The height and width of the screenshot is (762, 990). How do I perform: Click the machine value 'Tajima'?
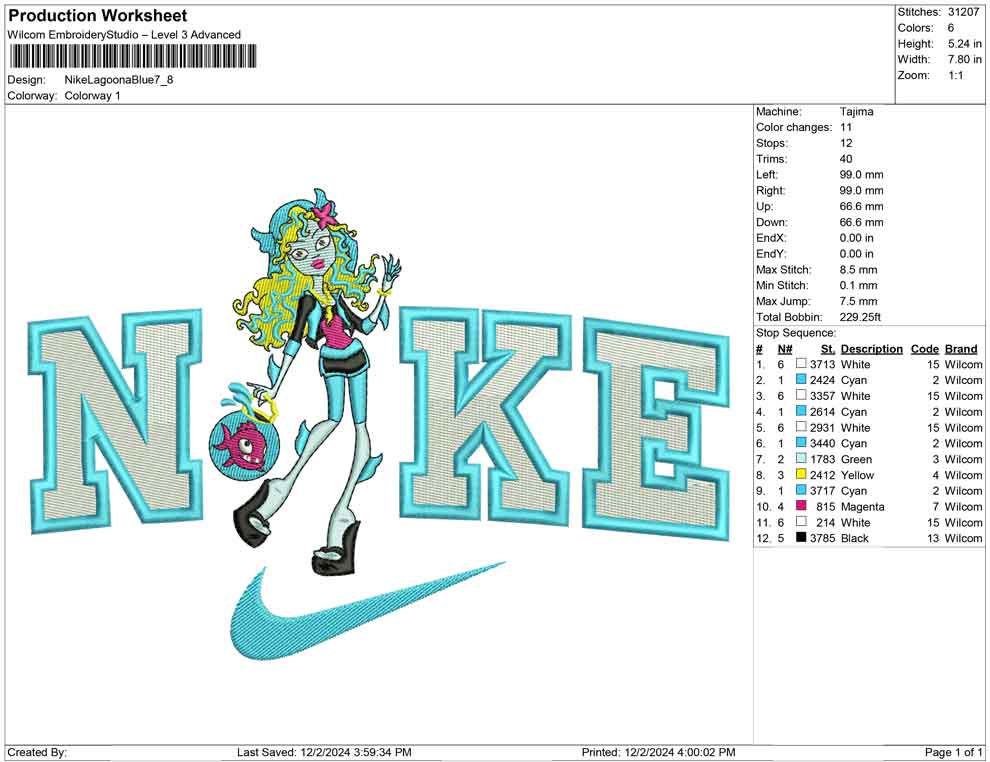coord(856,111)
